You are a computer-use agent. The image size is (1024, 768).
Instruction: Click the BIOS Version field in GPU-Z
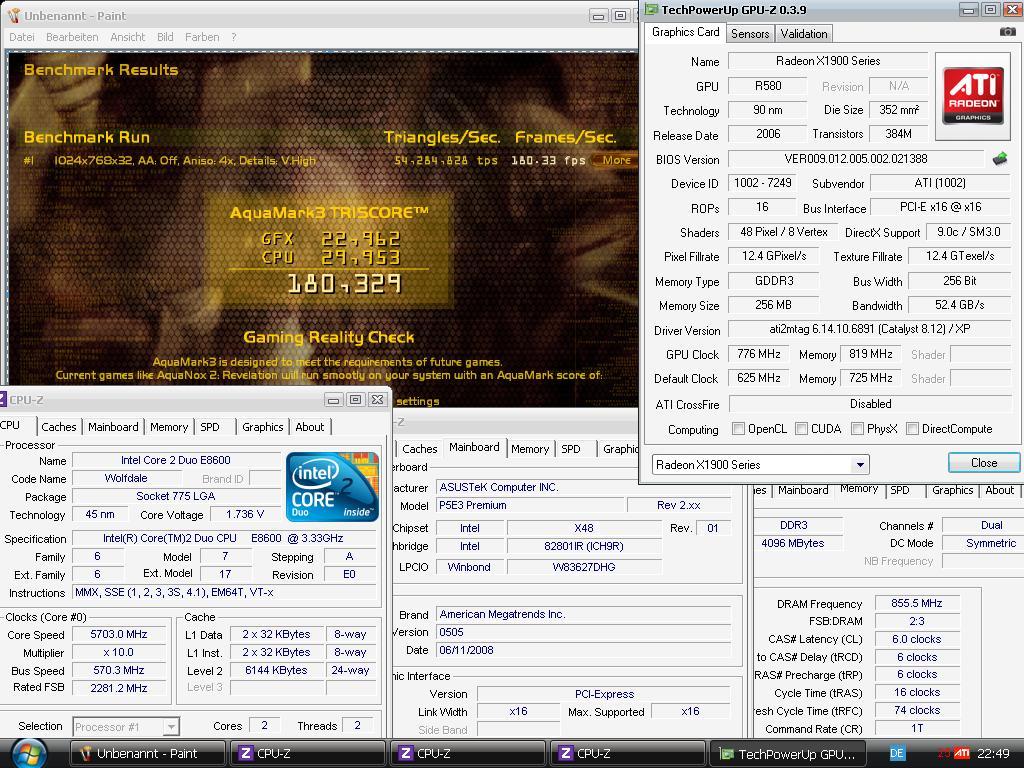tap(856, 159)
